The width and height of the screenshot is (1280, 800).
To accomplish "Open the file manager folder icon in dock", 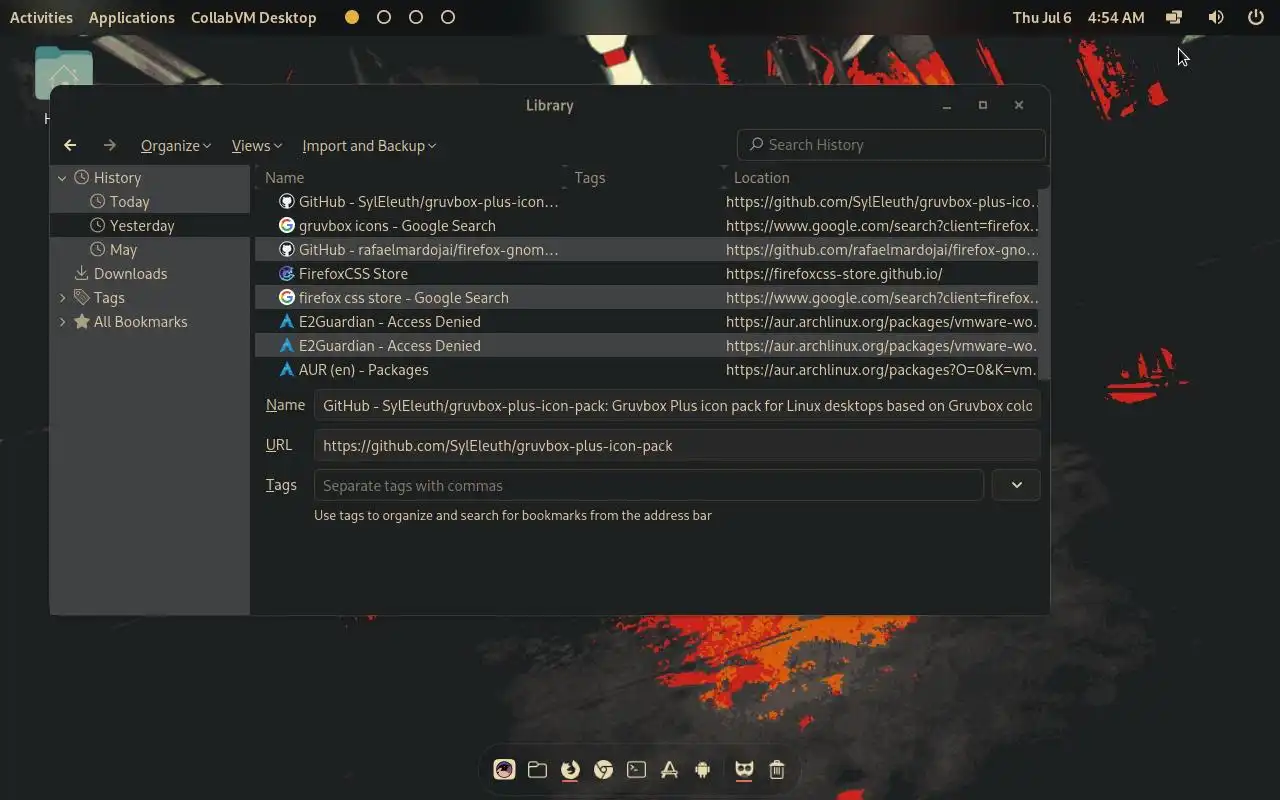I will [537, 769].
